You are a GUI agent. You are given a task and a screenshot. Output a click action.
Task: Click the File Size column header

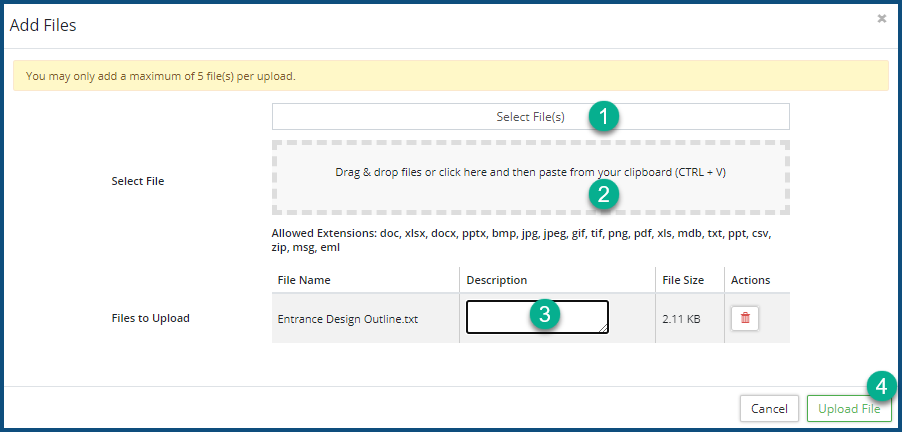pyautogui.click(x=685, y=280)
